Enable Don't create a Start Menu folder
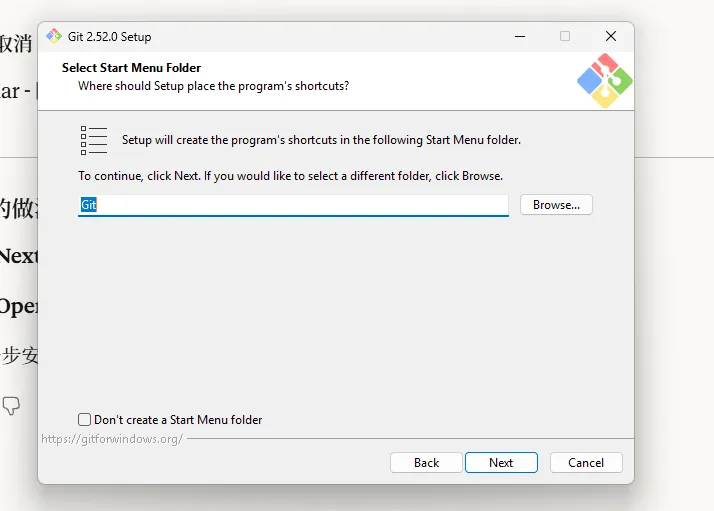This screenshot has width=714, height=511. (x=84, y=419)
